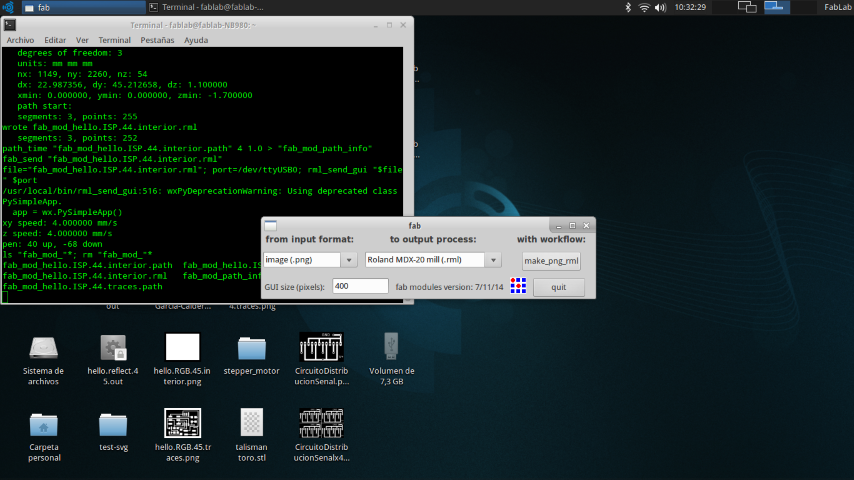Click the clock showing 10:32:29

(690, 7)
